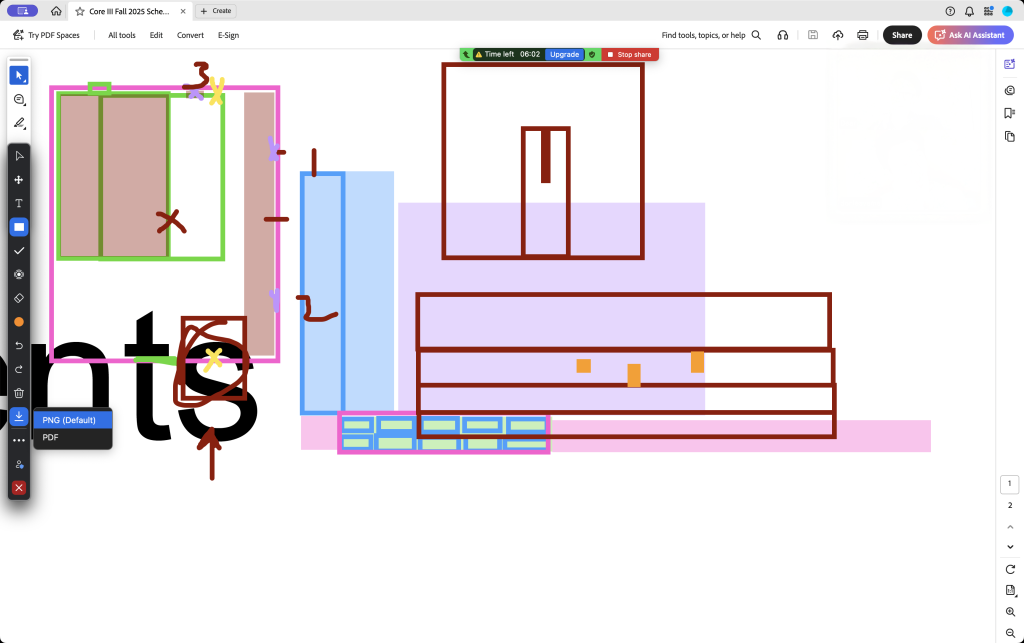Image resolution: width=1024 pixels, height=643 pixels.
Task: Go to previous page with up chevron
Action: point(1010,526)
